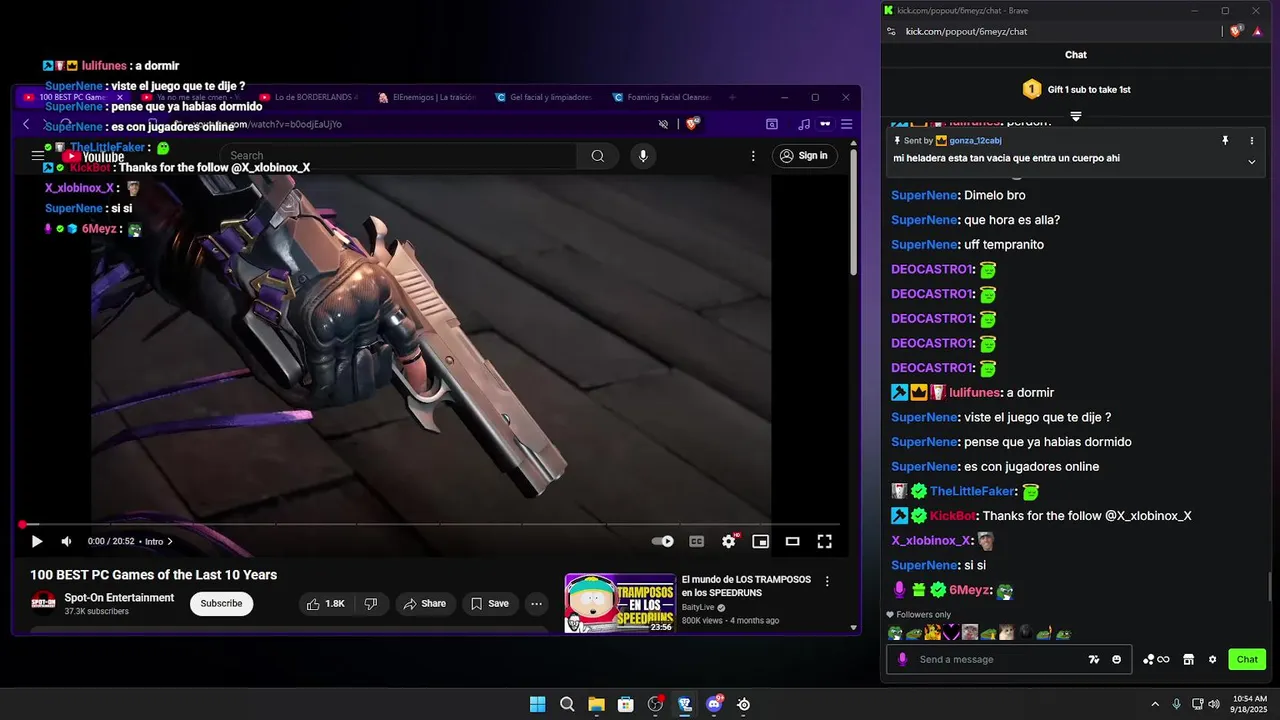This screenshot has width=1280, height=720.
Task: Open username KickBot in chat
Action: pyautogui.click(x=953, y=516)
